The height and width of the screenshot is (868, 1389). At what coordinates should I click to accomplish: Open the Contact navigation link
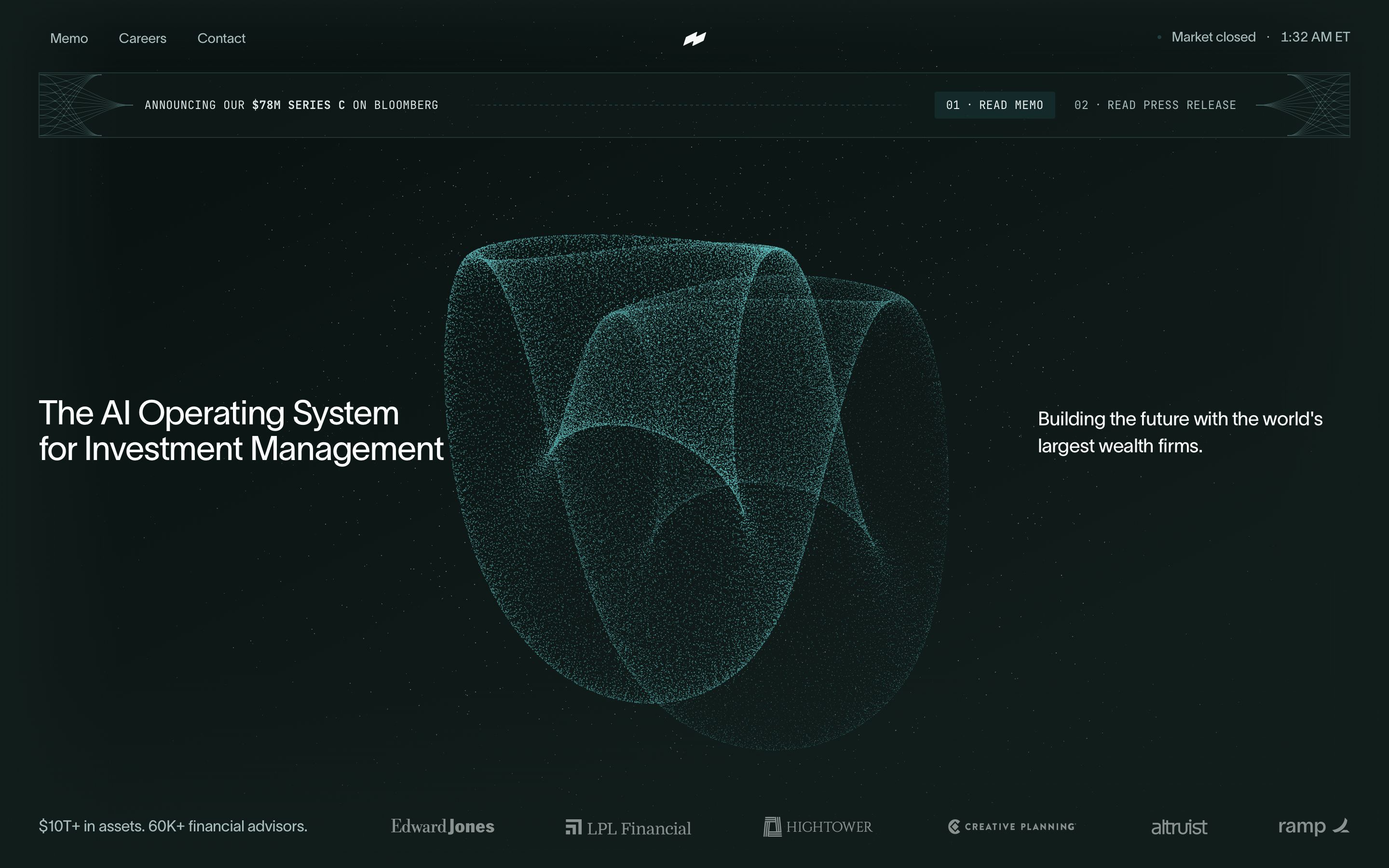coord(221,39)
